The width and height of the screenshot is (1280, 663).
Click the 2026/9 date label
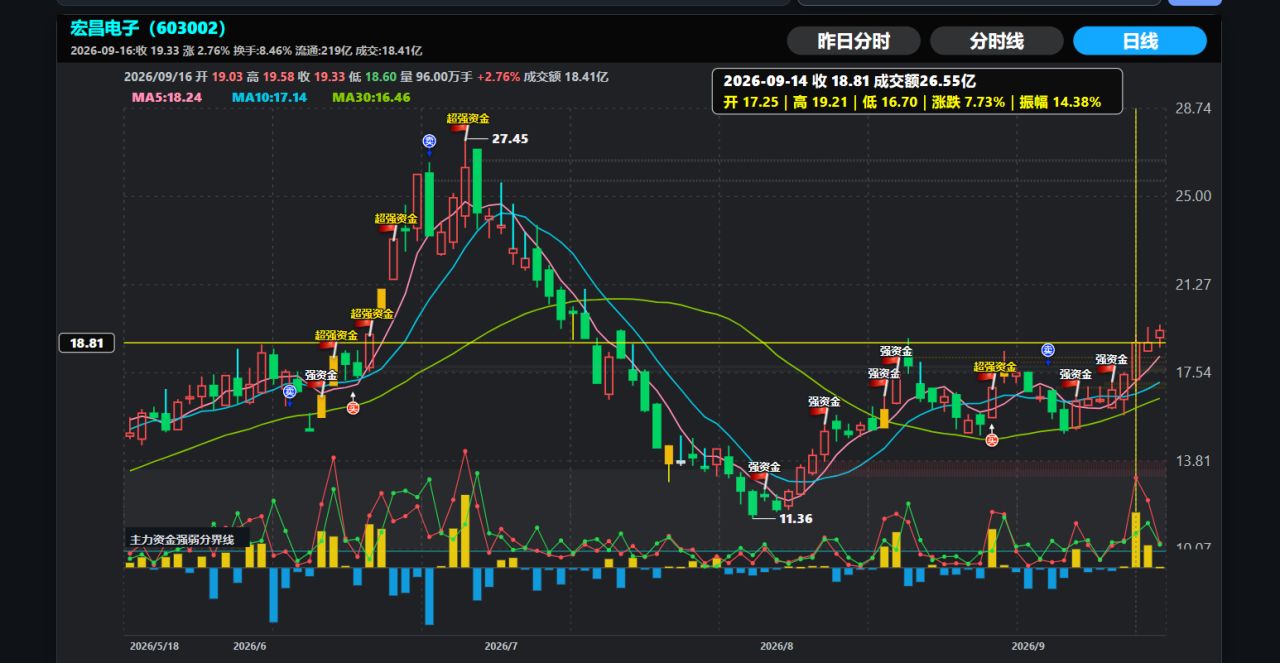click(1029, 646)
